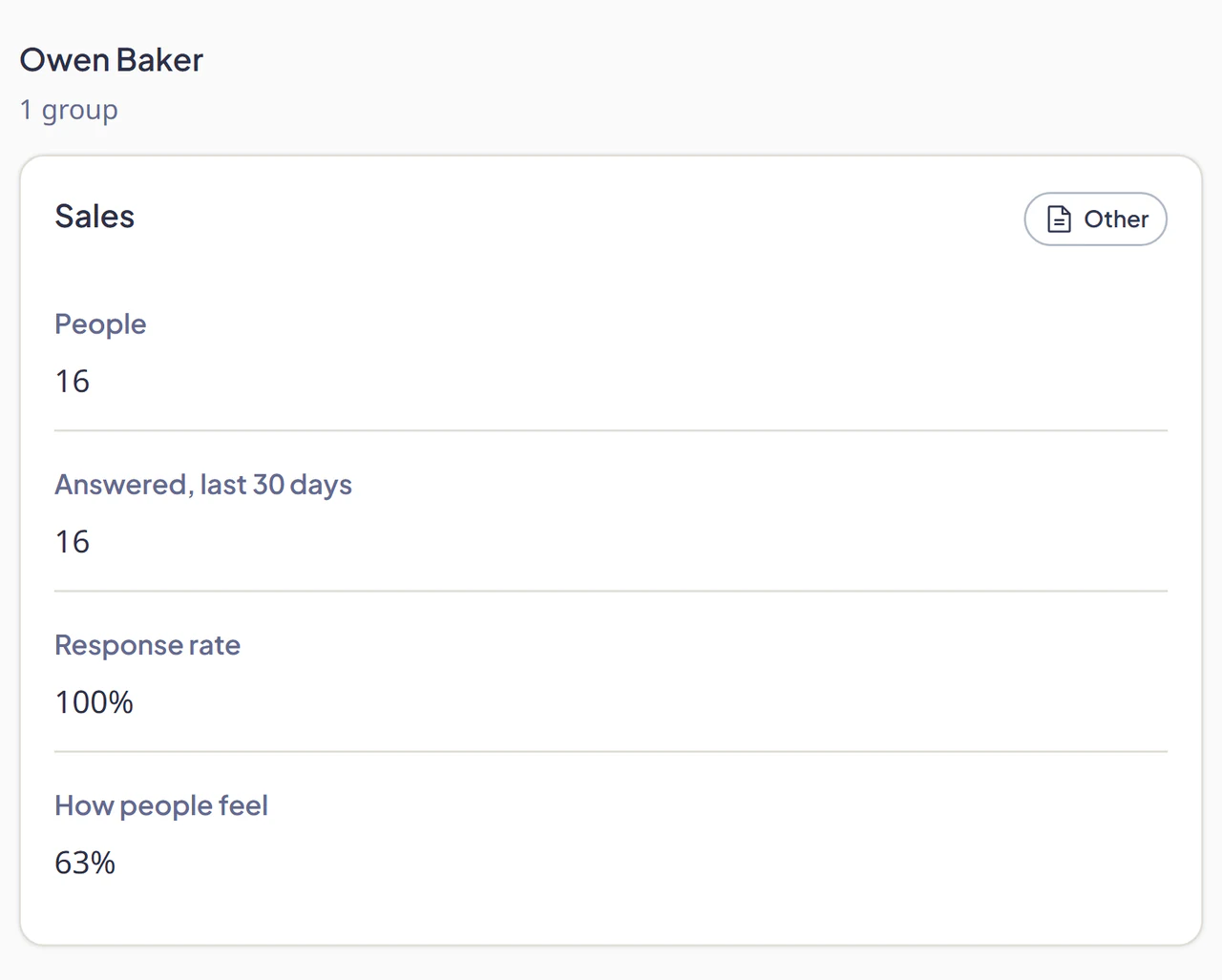1222x980 pixels.
Task: Click the People label
Action: [100, 324]
